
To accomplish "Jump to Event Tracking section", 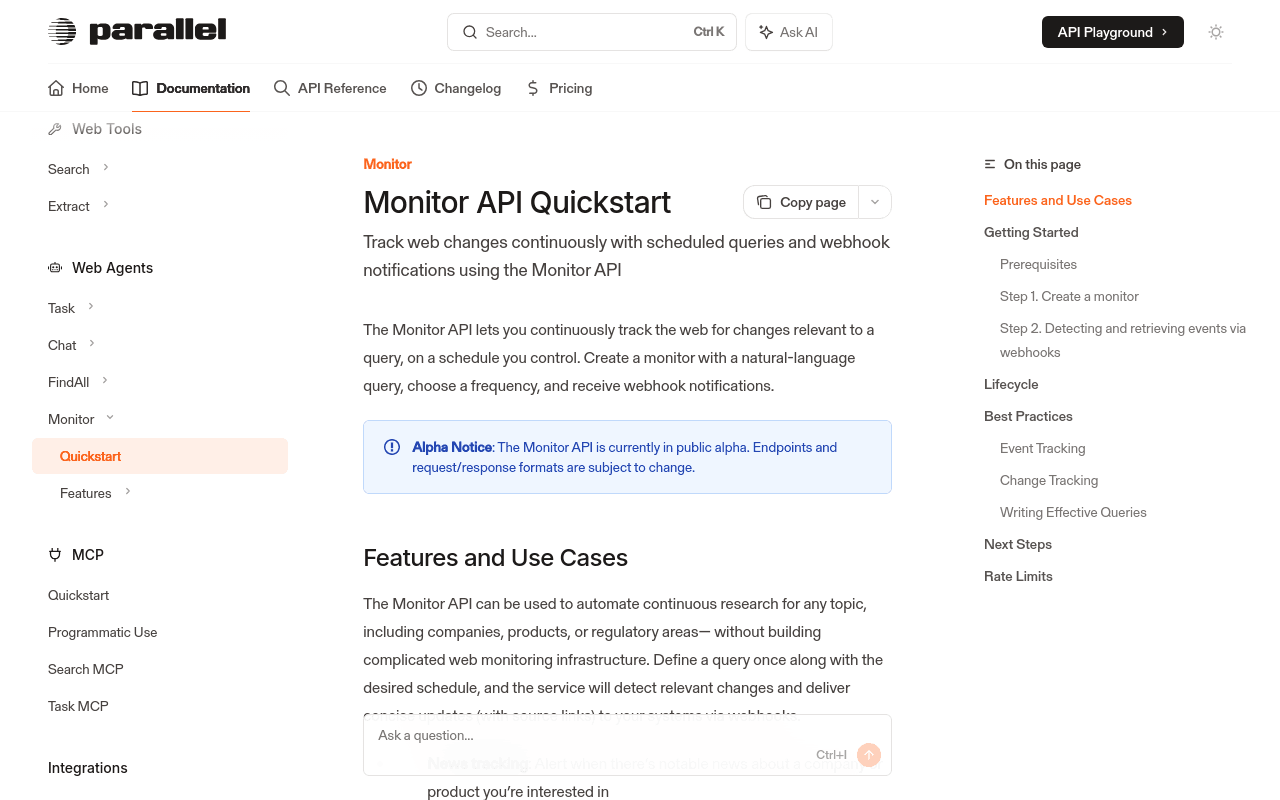I will 1042,448.
